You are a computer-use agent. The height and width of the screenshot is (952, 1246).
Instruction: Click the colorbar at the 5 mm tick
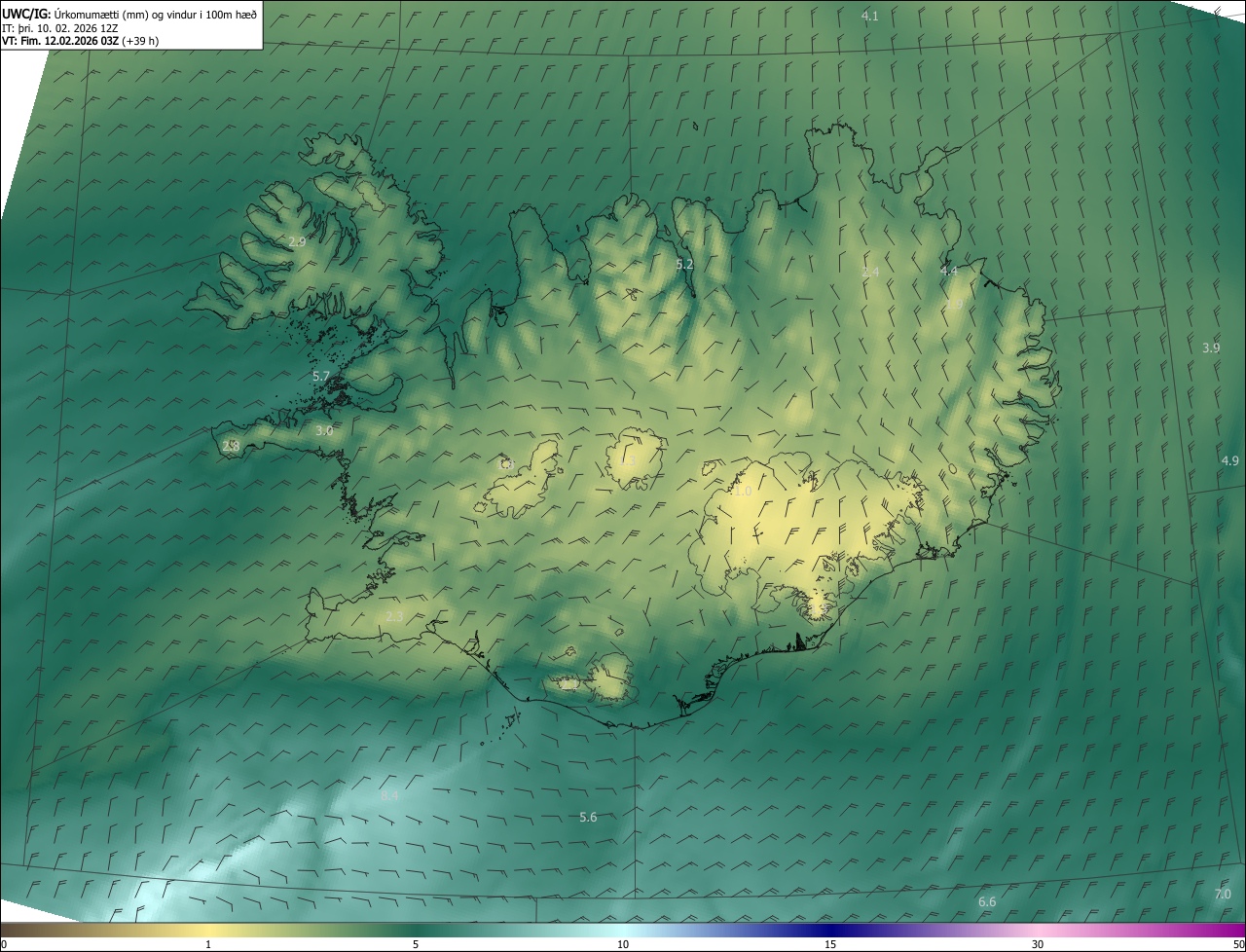click(x=416, y=932)
